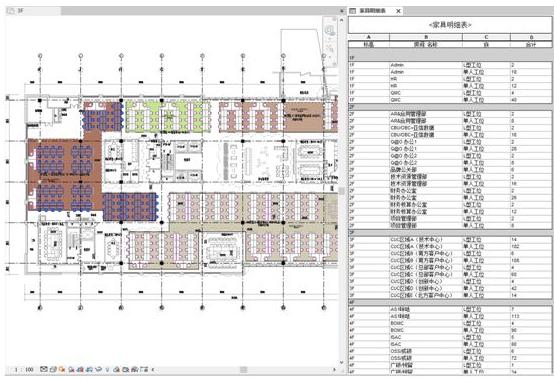Toggle Show Crop Region icon

[x=89, y=369]
